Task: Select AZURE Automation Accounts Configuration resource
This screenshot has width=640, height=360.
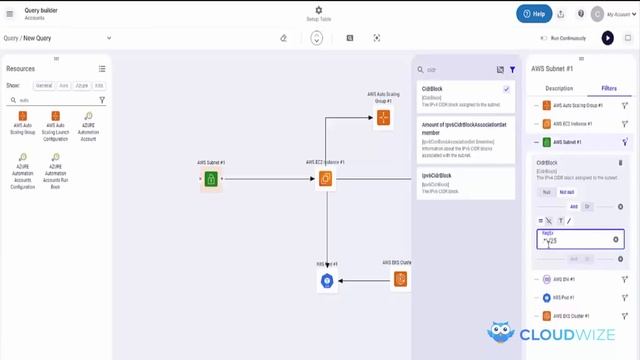Action: (x=23, y=171)
